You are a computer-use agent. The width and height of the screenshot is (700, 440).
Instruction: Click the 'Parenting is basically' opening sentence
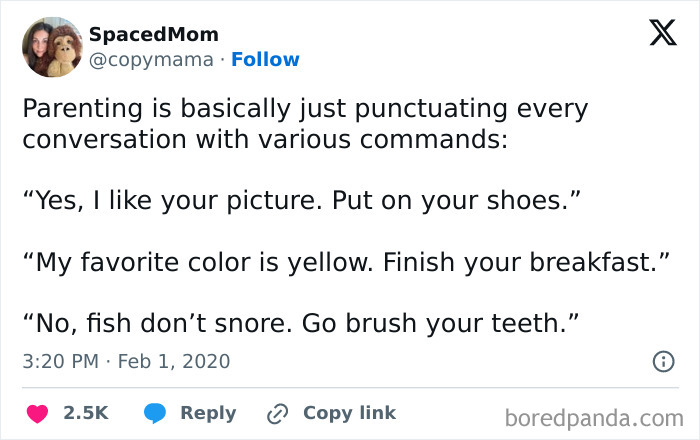pyautogui.click(x=305, y=108)
